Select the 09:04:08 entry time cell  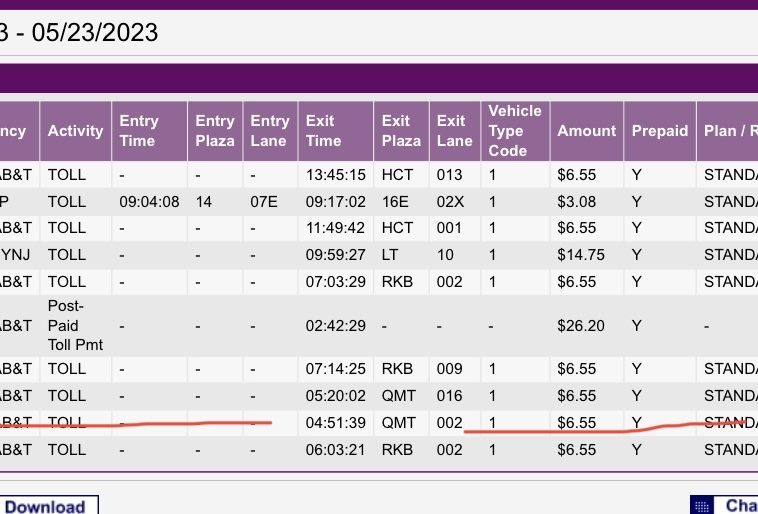(149, 201)
